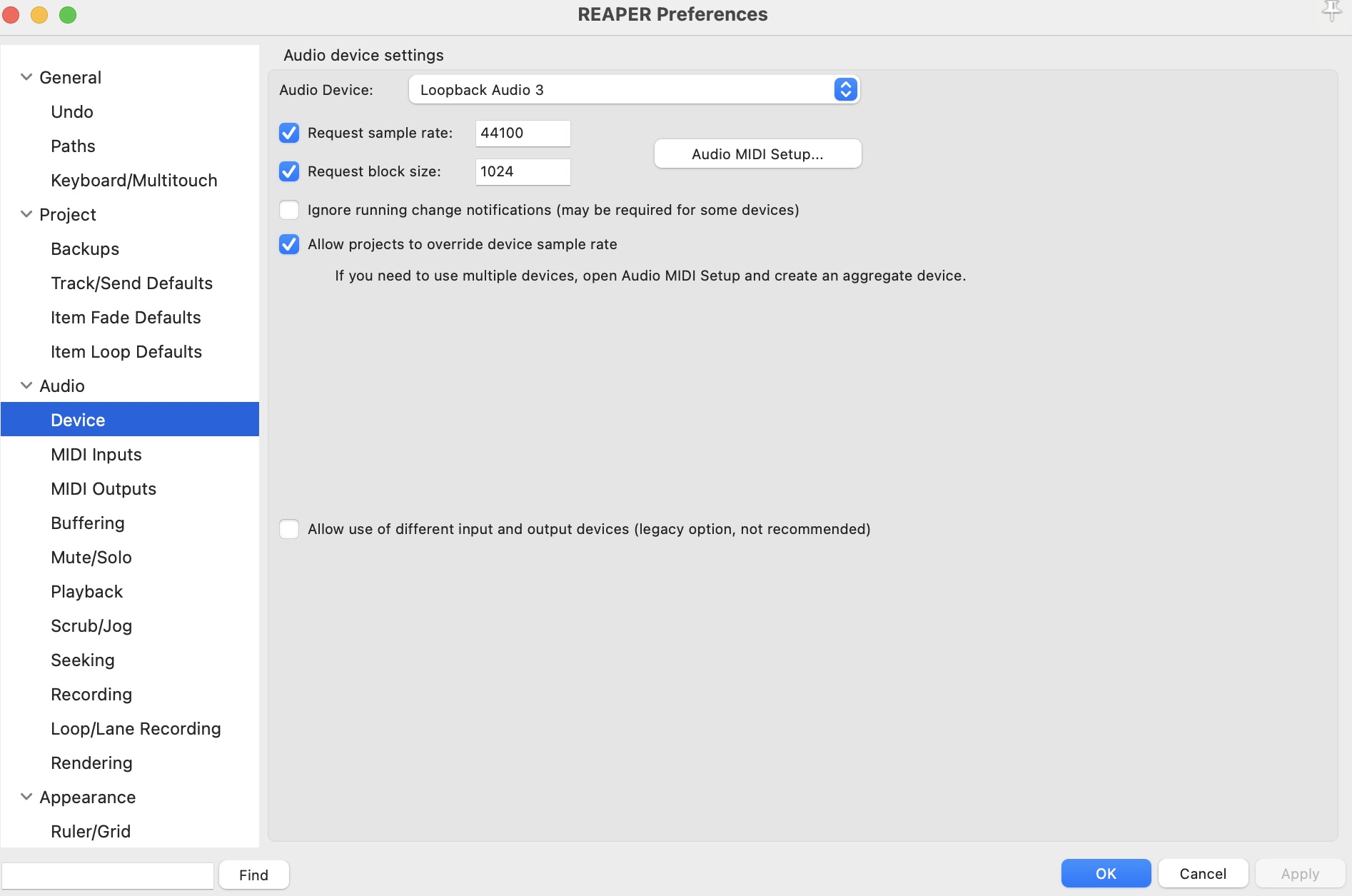Disable the Request block size checkbox
The image size is (1352, 896).
289,171
